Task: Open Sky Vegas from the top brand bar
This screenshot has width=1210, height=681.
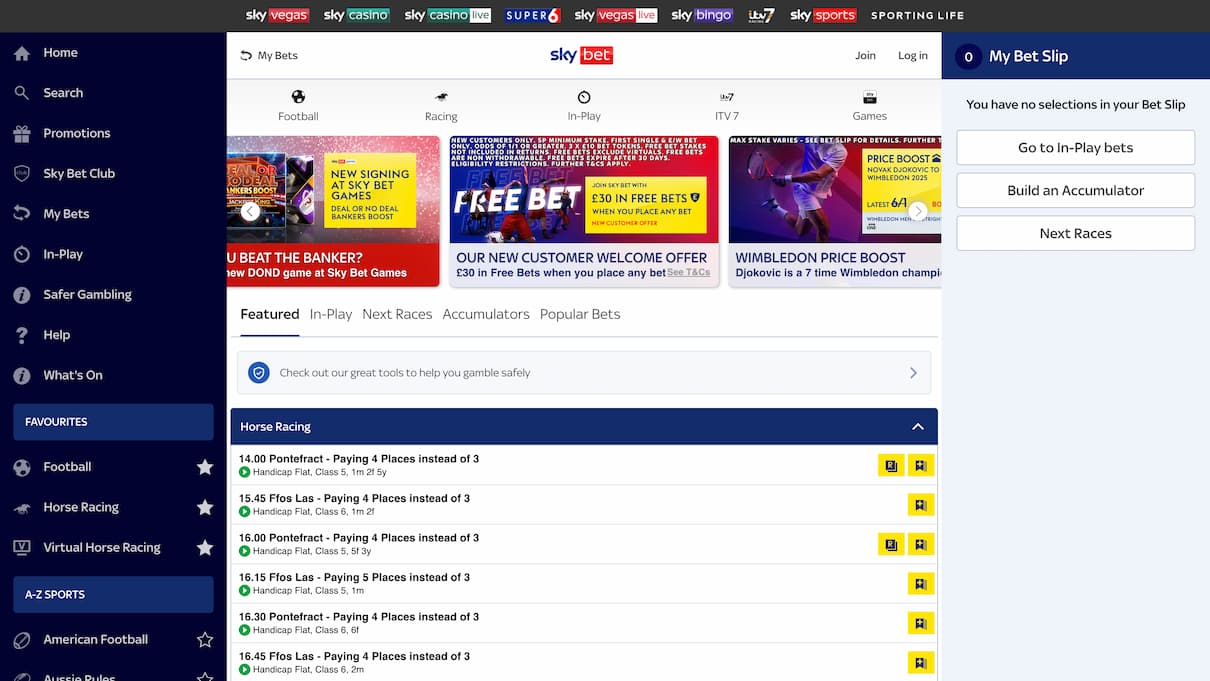Action: tap(277, 15)
